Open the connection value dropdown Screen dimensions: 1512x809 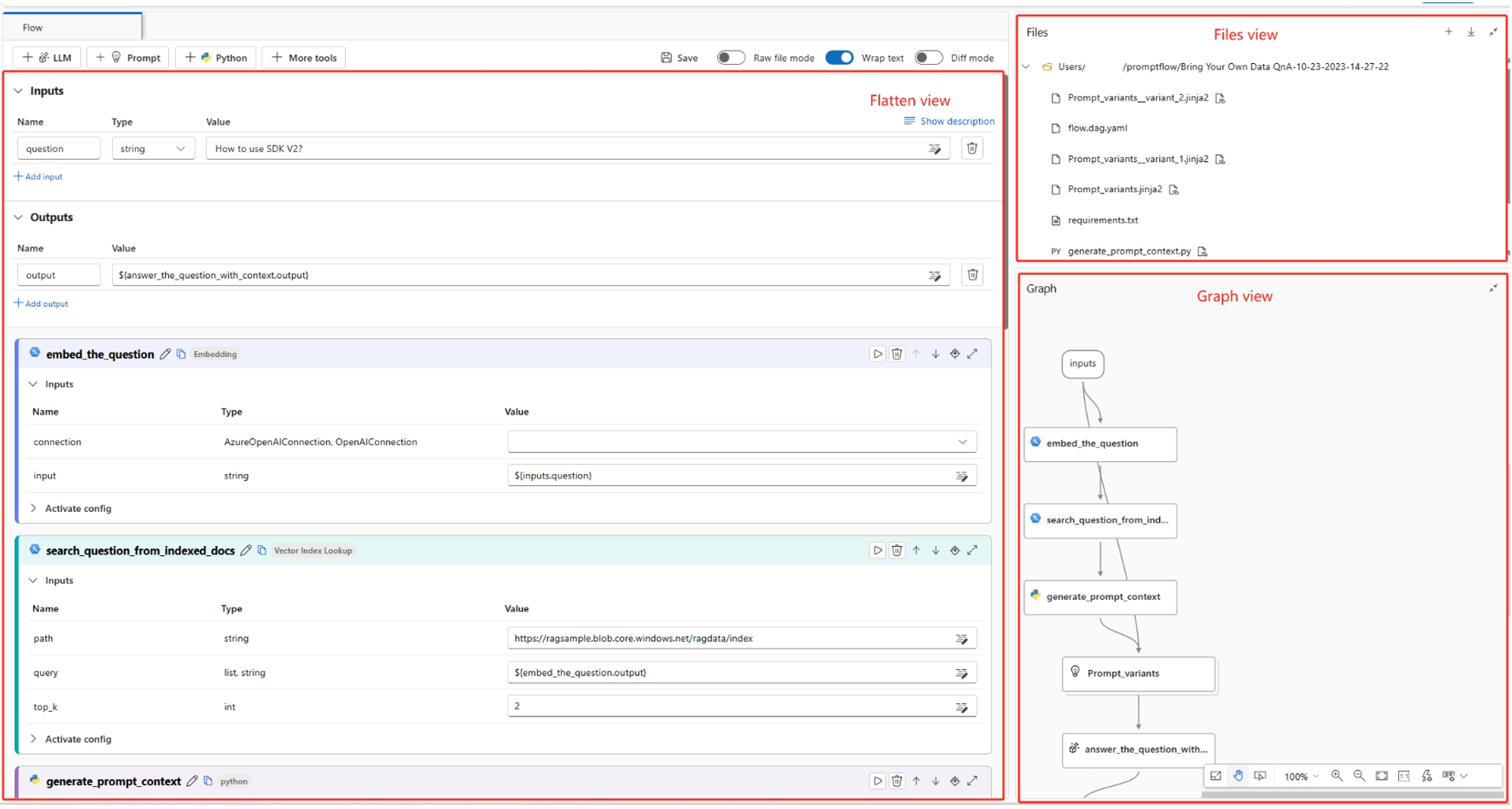pos(742,442)
